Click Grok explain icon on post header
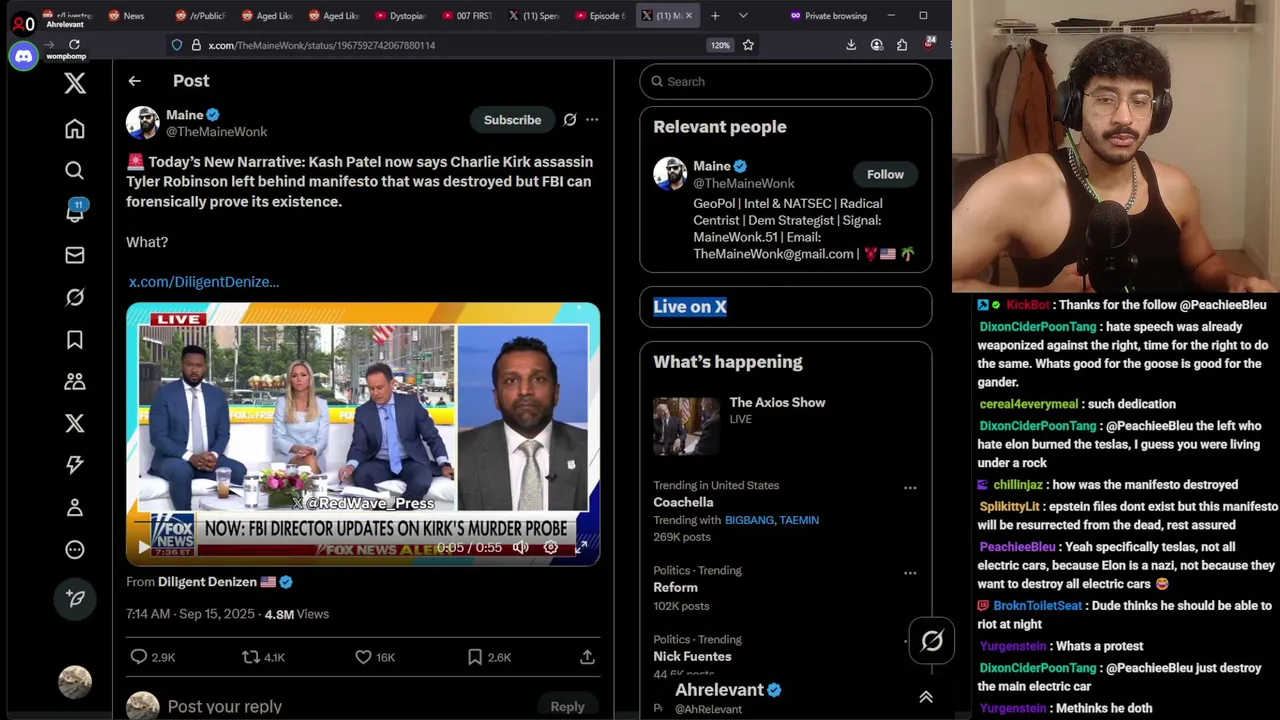Image resolution: width=1280 pixels, height=720 pixels. coord(570,120)
